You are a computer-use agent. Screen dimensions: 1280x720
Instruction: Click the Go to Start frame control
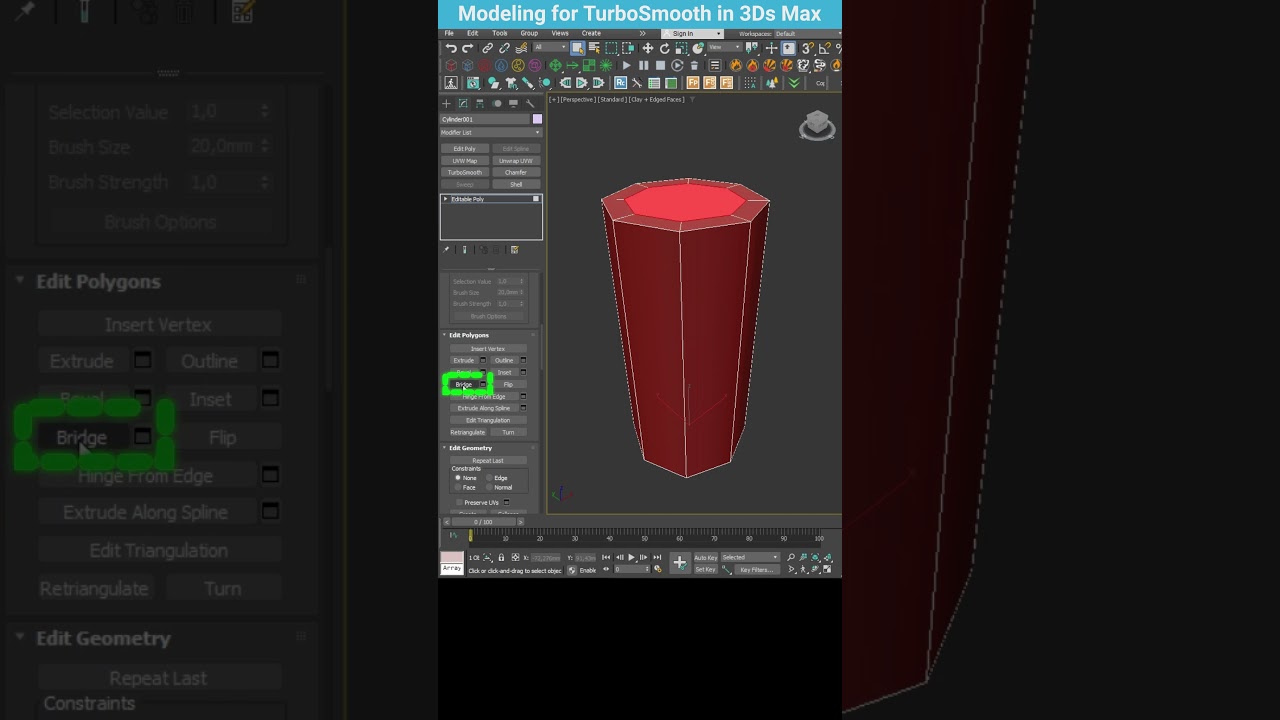pyautogui.click(x=606, y=557)
